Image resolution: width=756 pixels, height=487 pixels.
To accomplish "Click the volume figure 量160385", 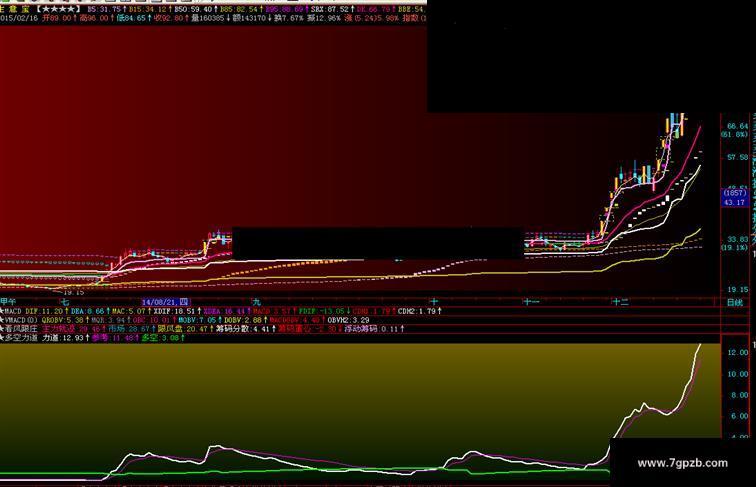I will [x=208, y=18].
